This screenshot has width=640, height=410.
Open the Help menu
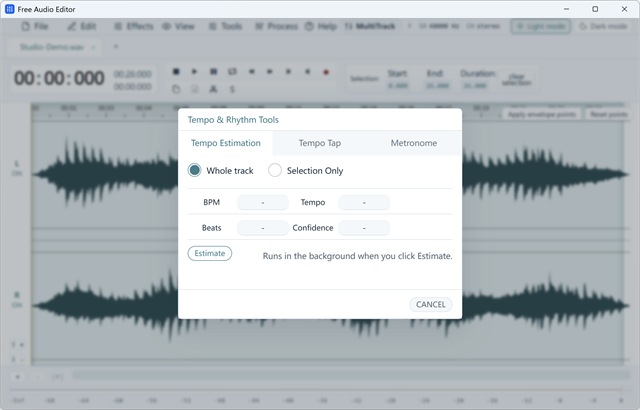tap(321, 27)
